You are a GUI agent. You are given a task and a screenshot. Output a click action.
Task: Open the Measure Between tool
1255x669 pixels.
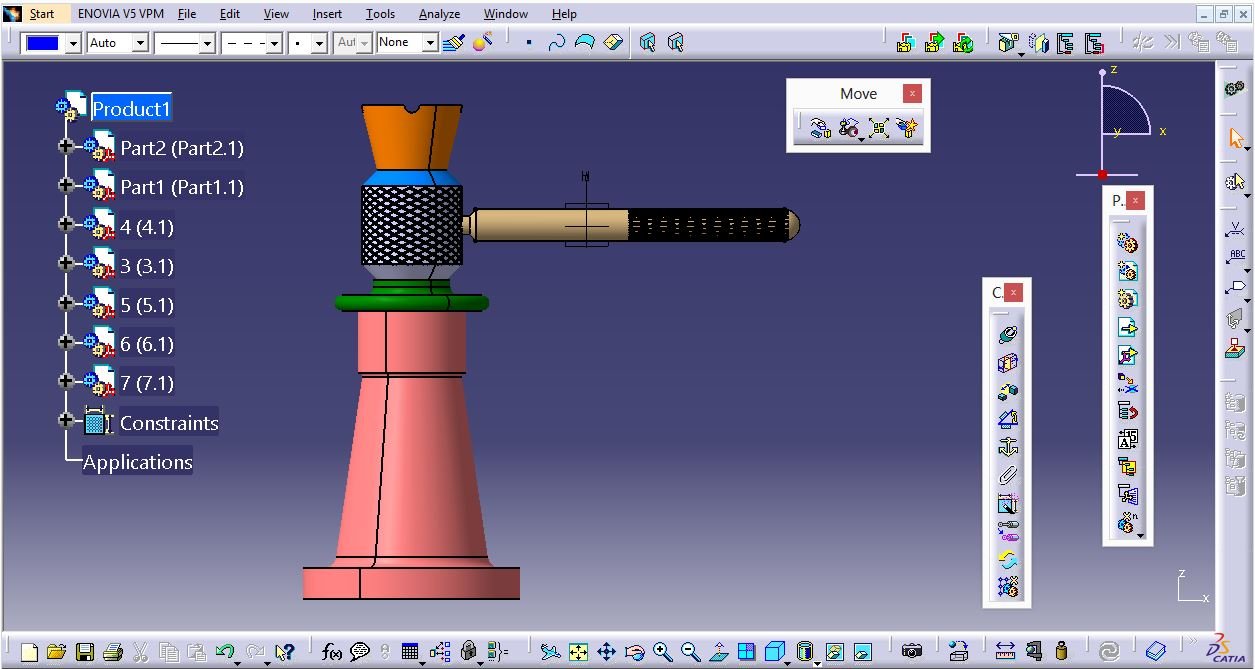tap(1006, 652)
